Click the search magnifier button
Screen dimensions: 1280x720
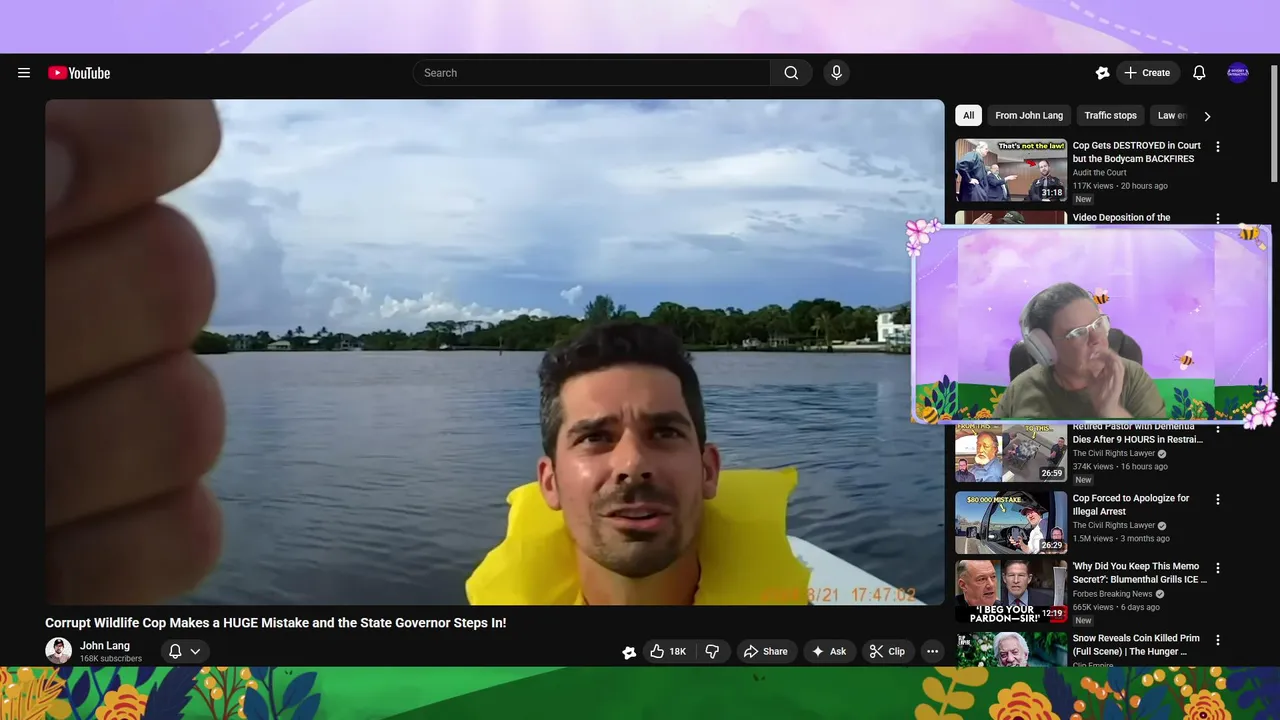791,73
